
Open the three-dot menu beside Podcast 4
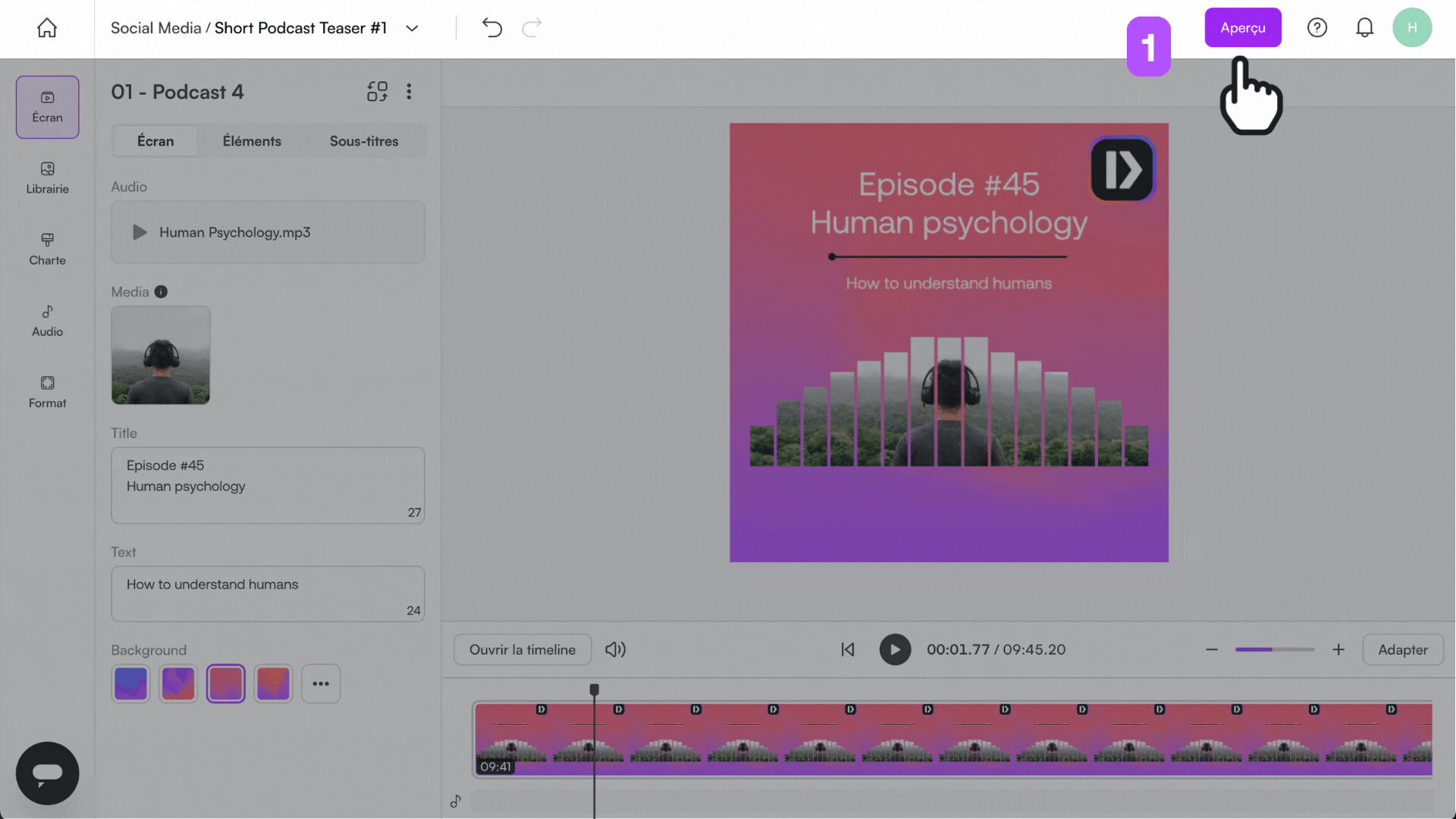pyautogui.click(x=409, y=91)
